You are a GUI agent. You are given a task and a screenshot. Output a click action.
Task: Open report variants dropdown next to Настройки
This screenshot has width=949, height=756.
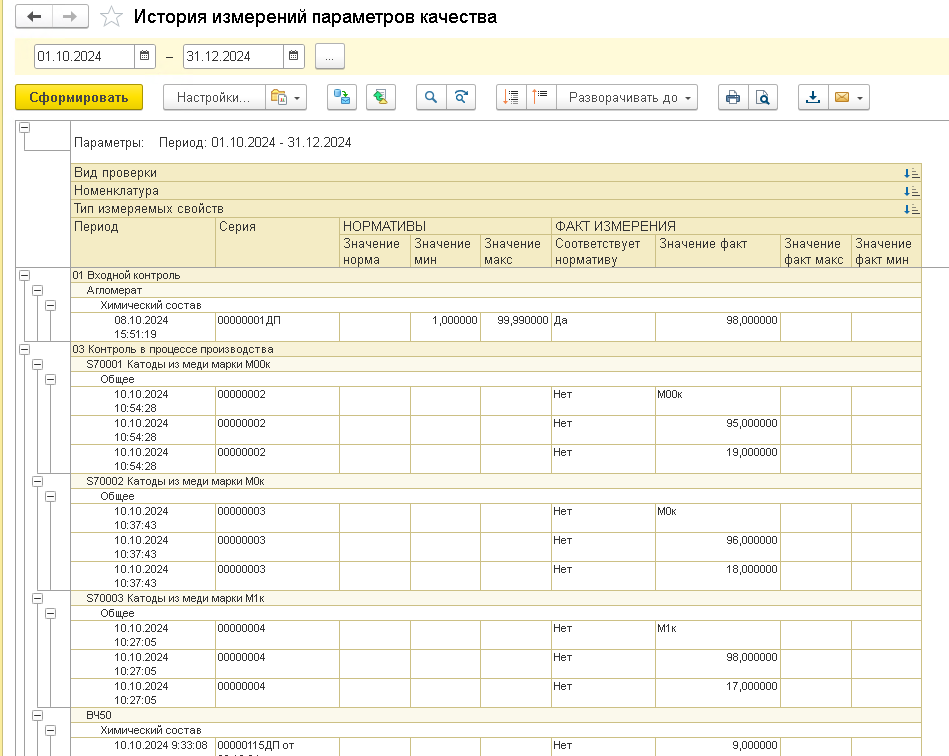[286, 97]
